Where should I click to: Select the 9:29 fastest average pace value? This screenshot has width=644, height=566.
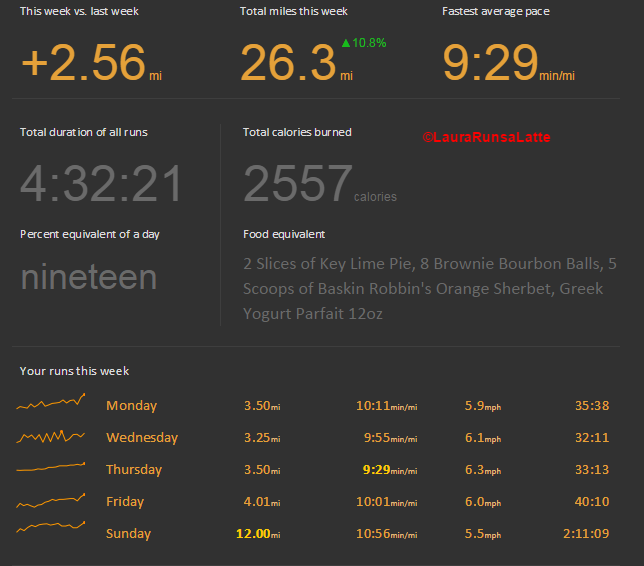click(490, 64)
